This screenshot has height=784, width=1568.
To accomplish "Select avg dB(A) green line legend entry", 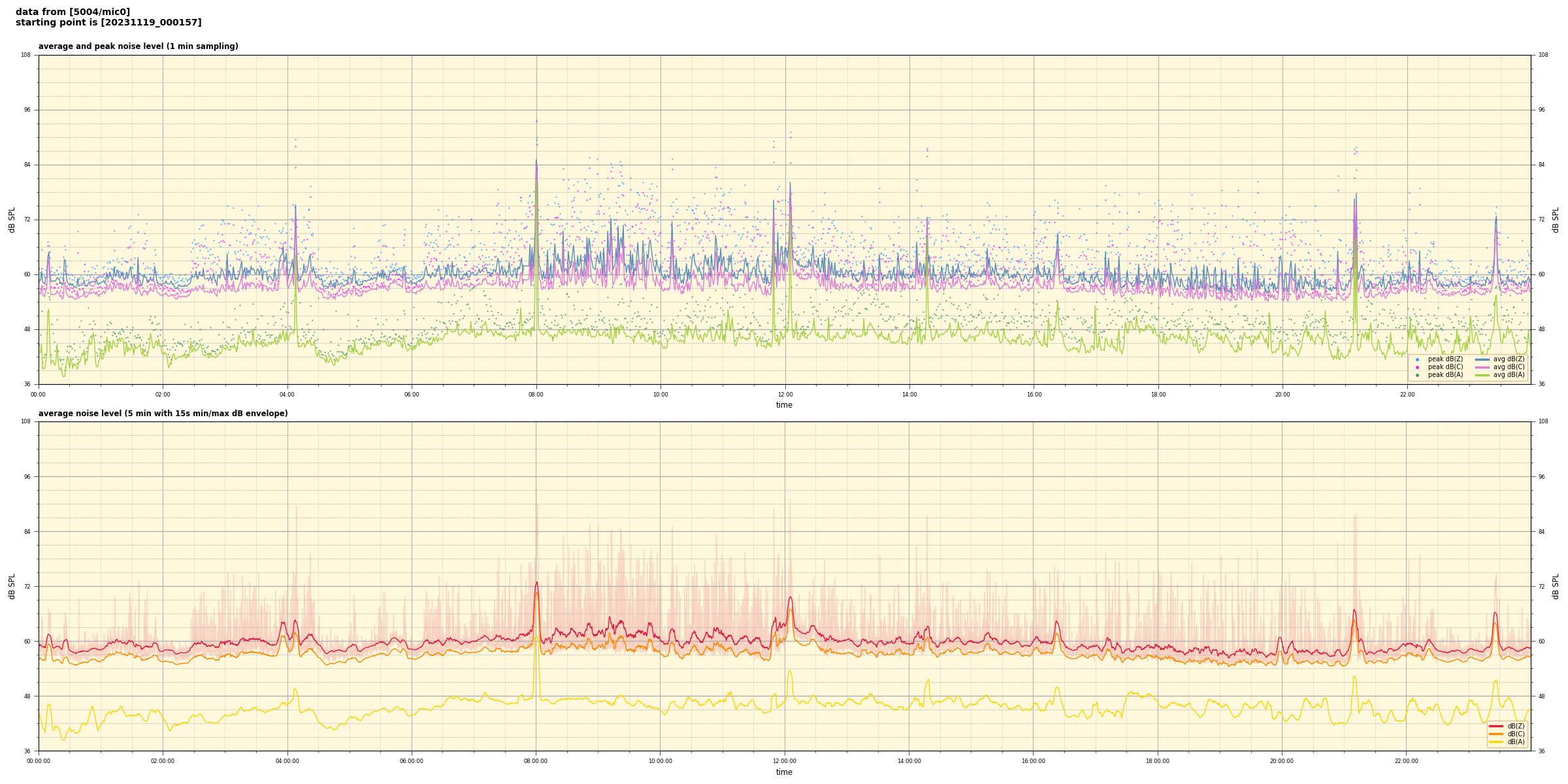I will point(1482,375).
